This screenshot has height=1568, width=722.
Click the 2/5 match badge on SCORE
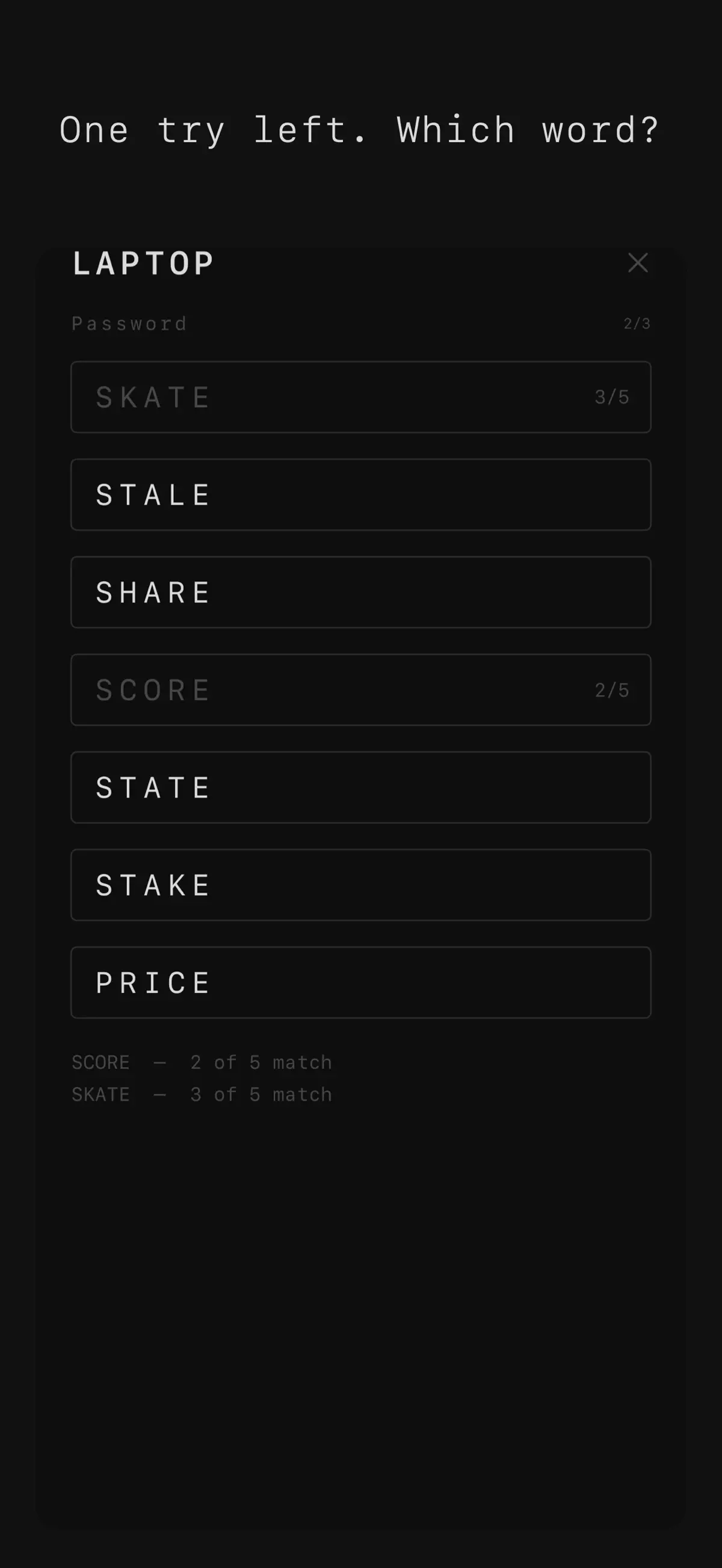(x=612, y=690)
